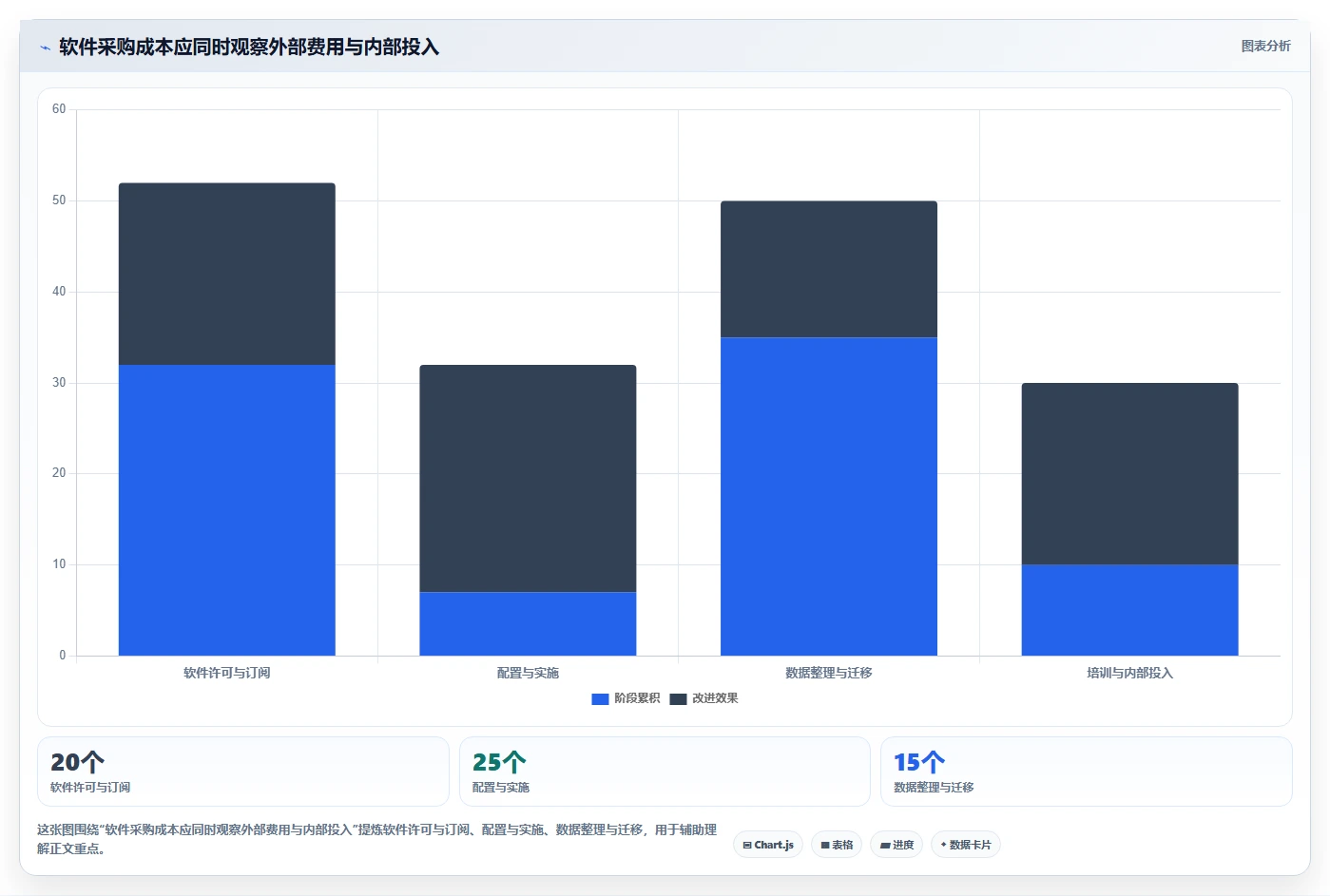The image size is (1330, 896).
Task: Click the description paragraph below the cards
Action: (x=377, y=839)
